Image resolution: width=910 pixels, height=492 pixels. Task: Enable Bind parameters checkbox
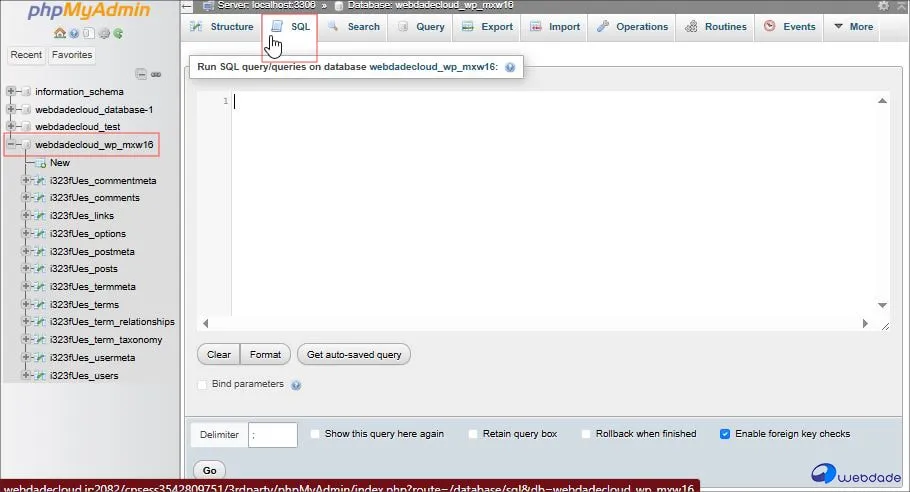coord(203,384)
